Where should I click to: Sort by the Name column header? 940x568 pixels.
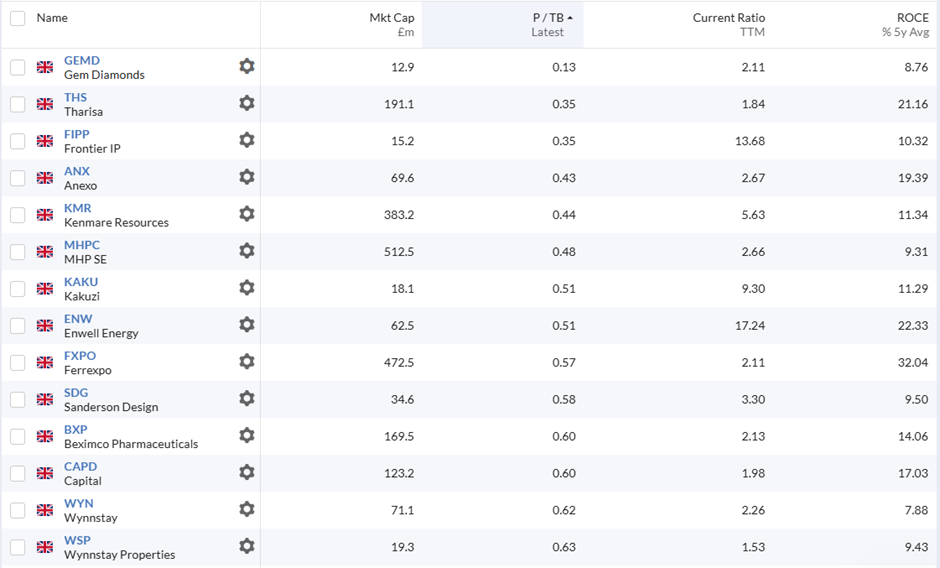(x=52, y=18)
